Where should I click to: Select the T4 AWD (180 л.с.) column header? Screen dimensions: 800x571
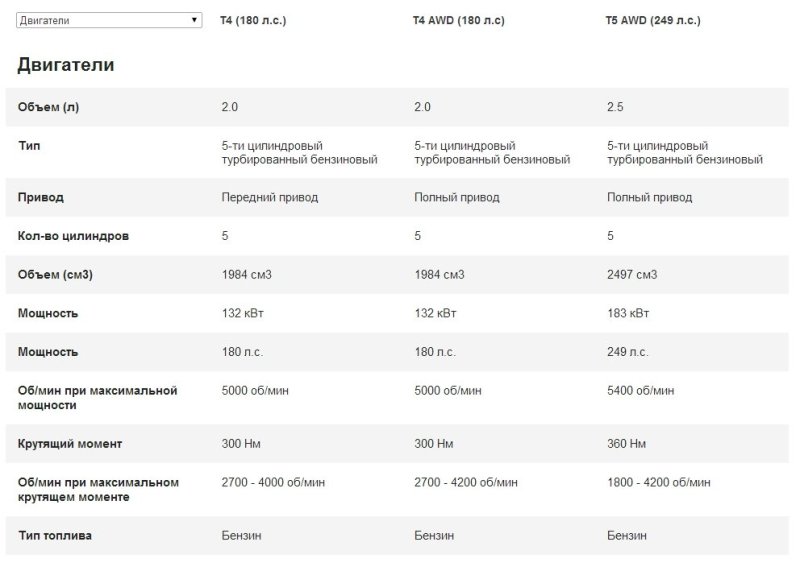tap(459, 20)
